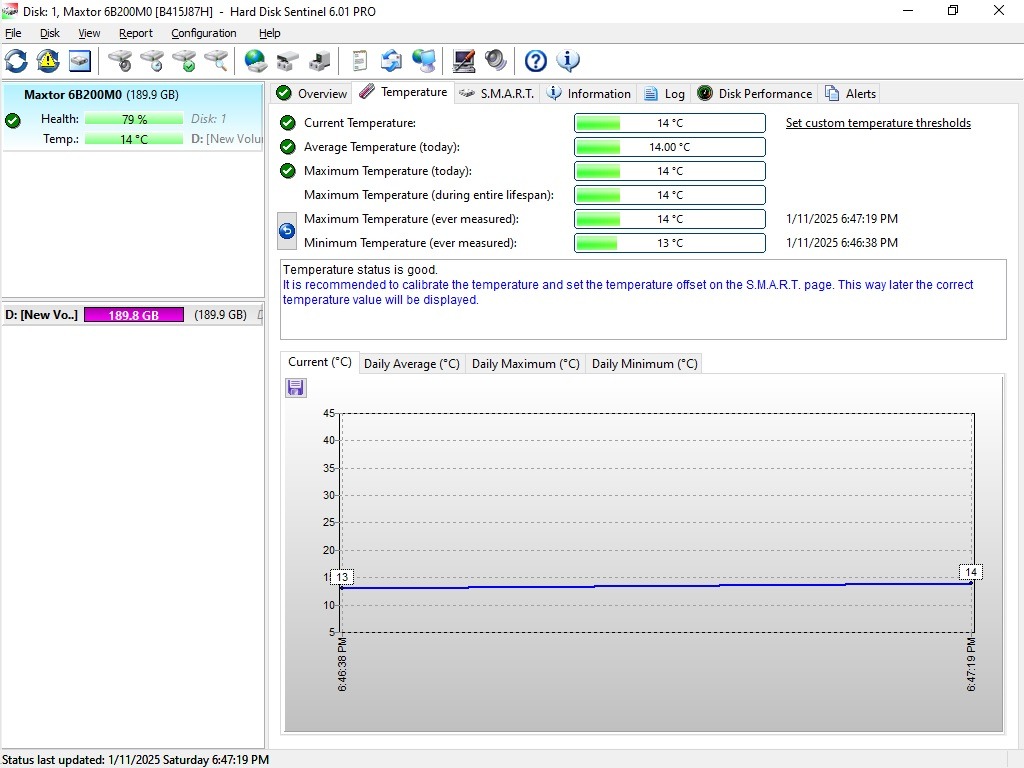
Task: Click the magenta D: volume usage bar
Action: tap(134, 315)
